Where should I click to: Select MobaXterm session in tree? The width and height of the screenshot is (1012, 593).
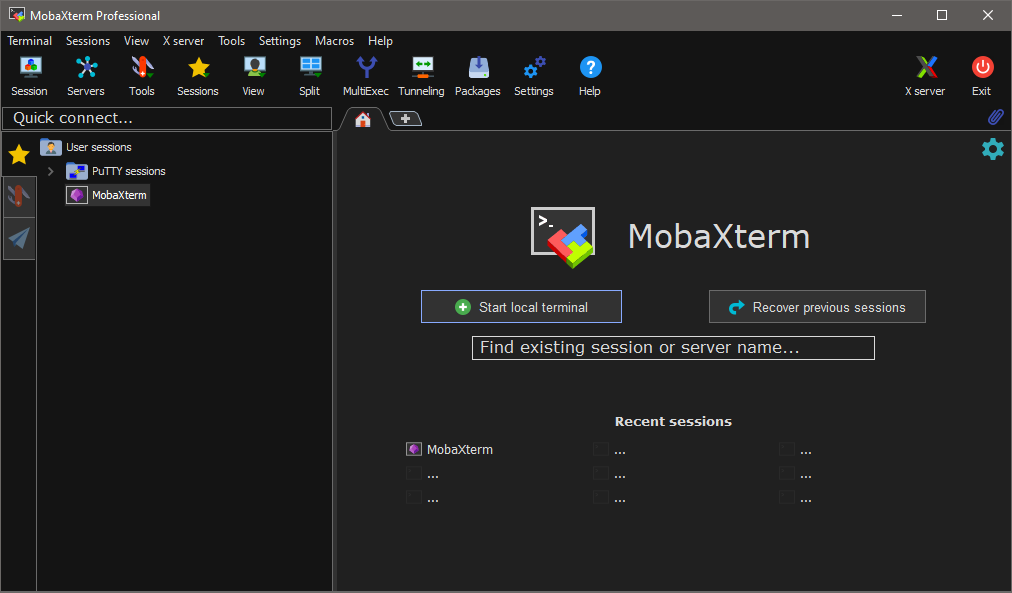coord(118,195)
